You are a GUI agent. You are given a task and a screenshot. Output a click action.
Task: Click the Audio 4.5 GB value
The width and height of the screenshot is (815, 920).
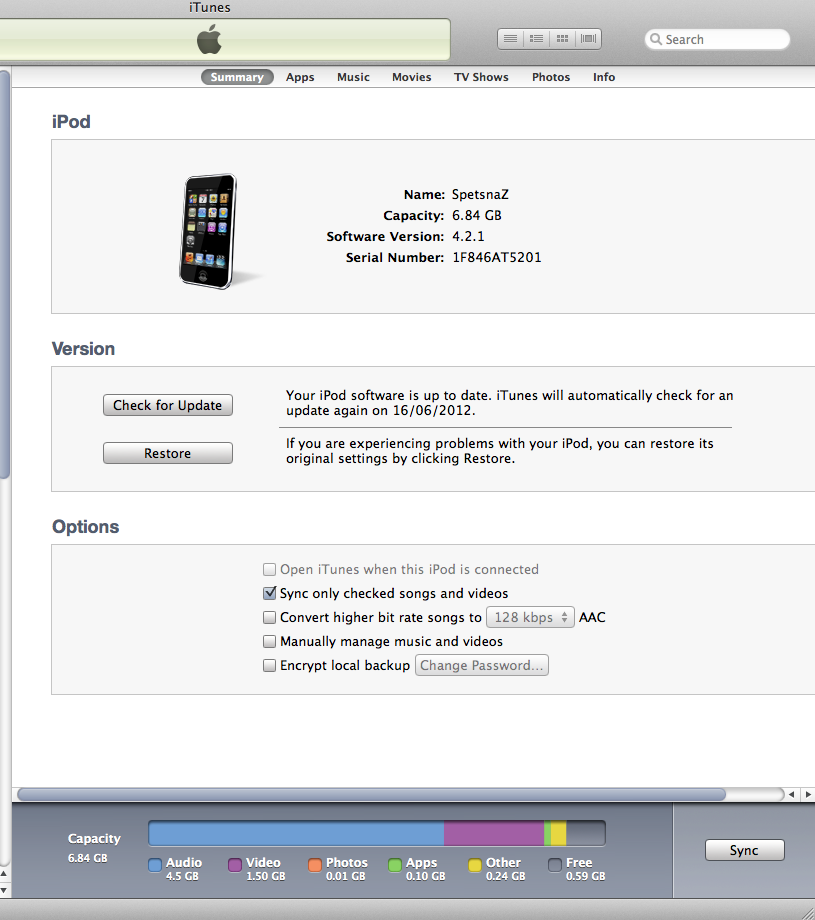(x=182, y=876)
